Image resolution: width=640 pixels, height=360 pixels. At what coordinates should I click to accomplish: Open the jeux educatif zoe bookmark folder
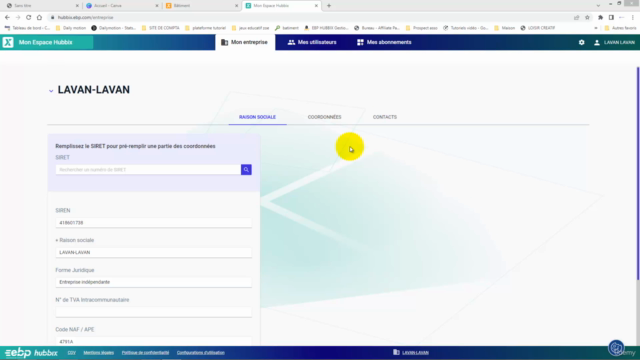(250, 28)
